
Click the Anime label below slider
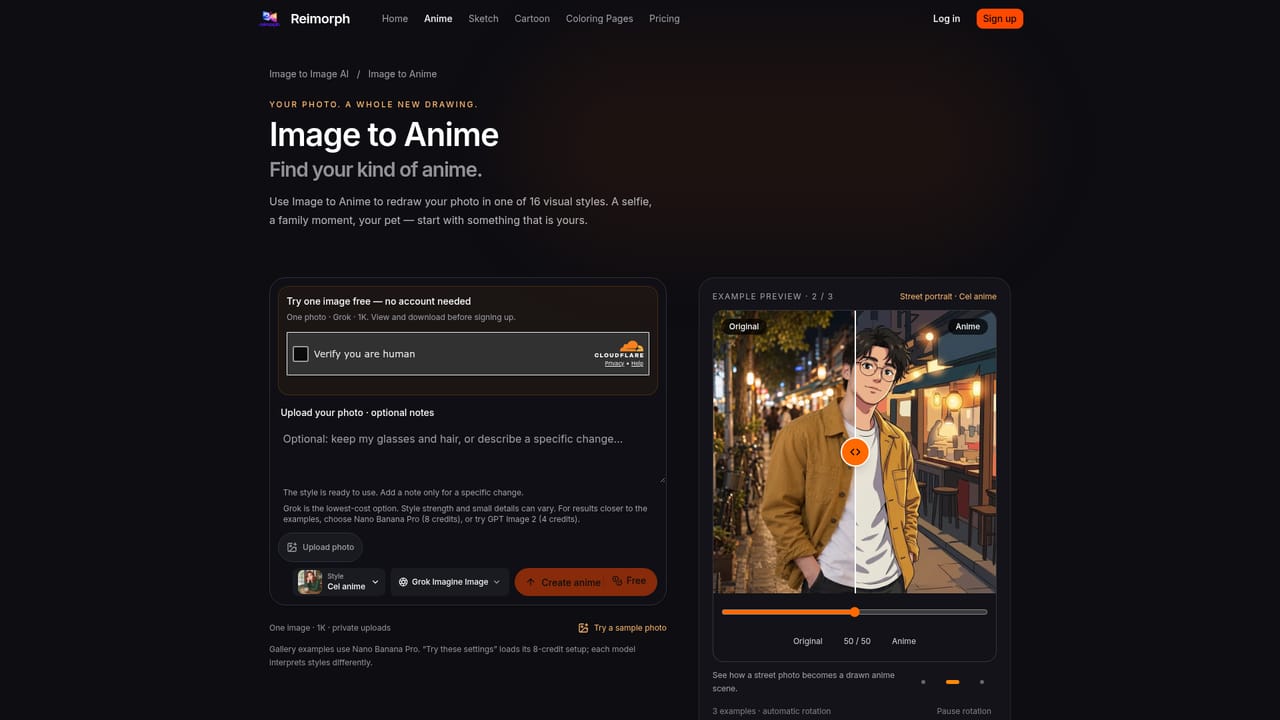[x=904, y=641]
